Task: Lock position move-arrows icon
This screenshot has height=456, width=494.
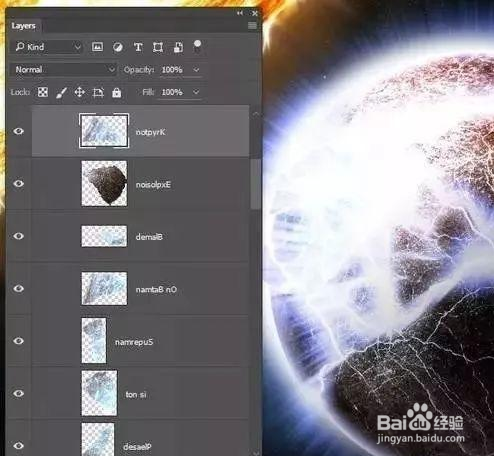Action: [79, 92]
